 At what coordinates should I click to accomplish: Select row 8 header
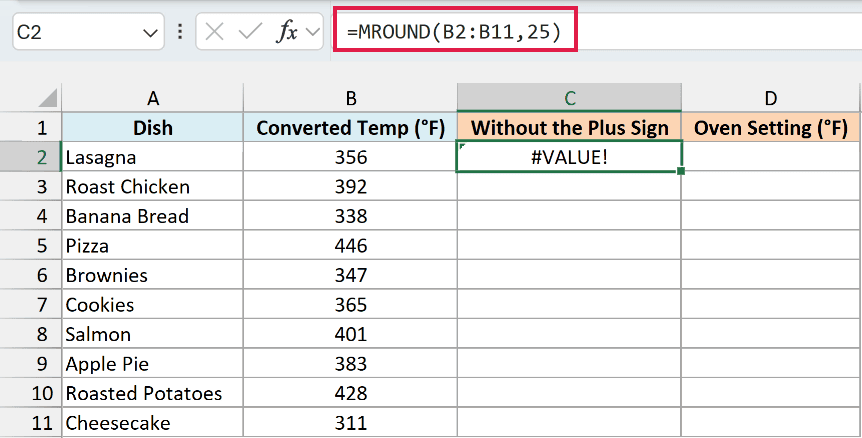pyautogui.click(x=31, y=334)
